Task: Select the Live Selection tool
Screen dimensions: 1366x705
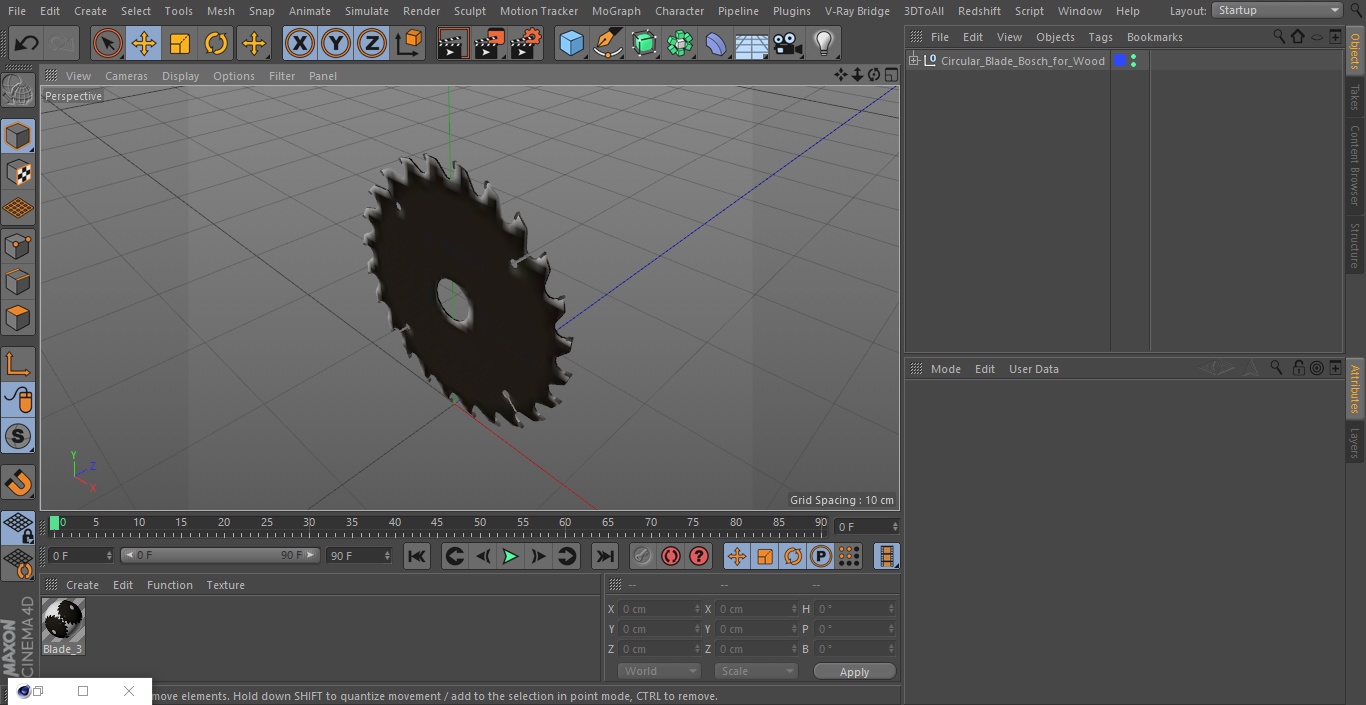Action: [107, 44]
